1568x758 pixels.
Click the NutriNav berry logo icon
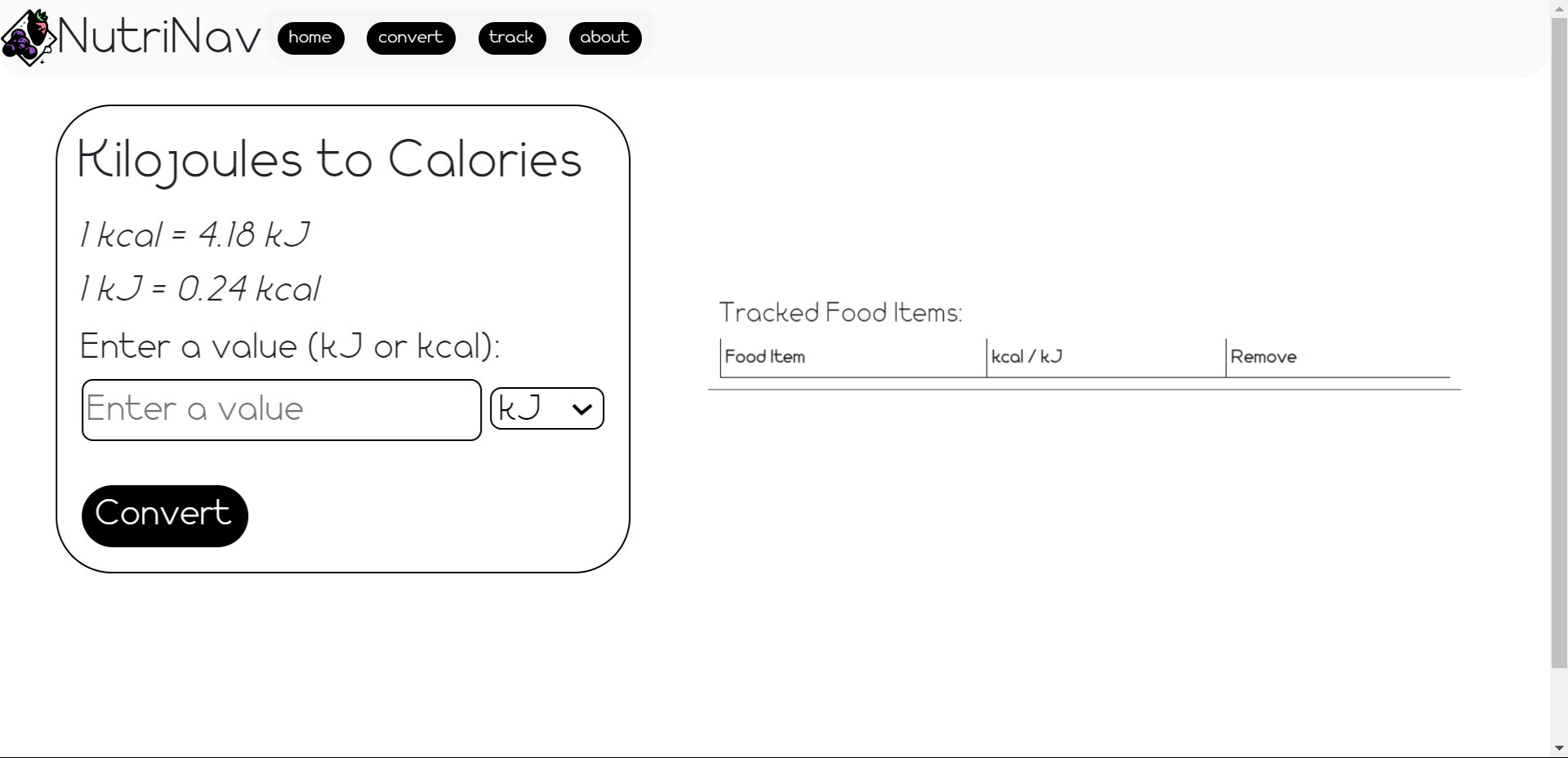(28, 38)
